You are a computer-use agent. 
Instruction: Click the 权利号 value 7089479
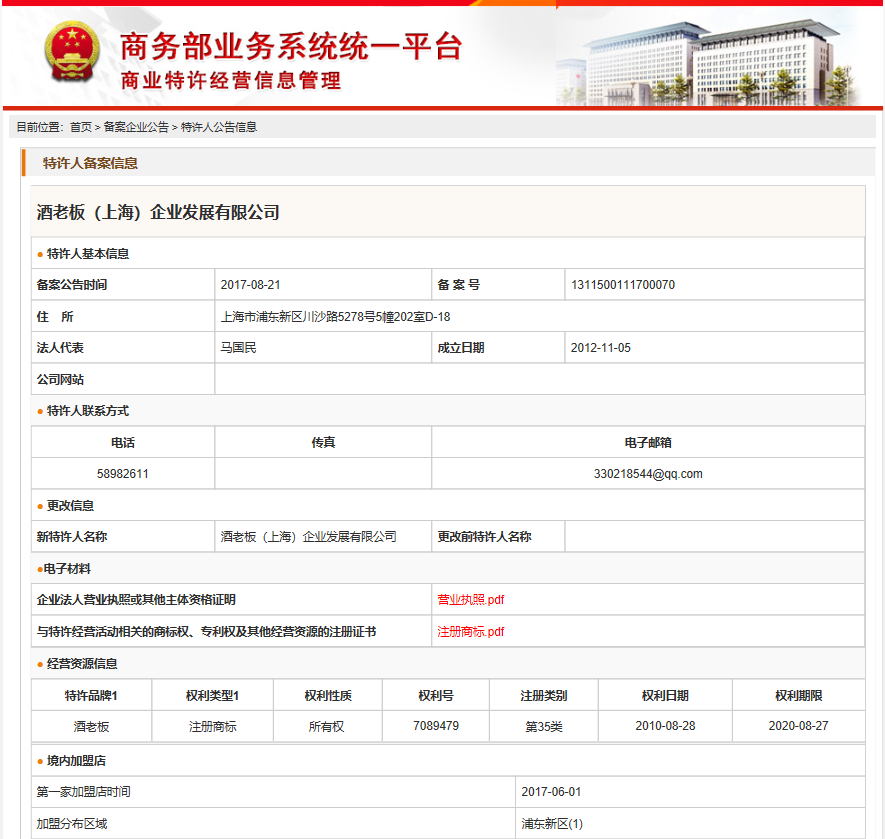point(436,726)
